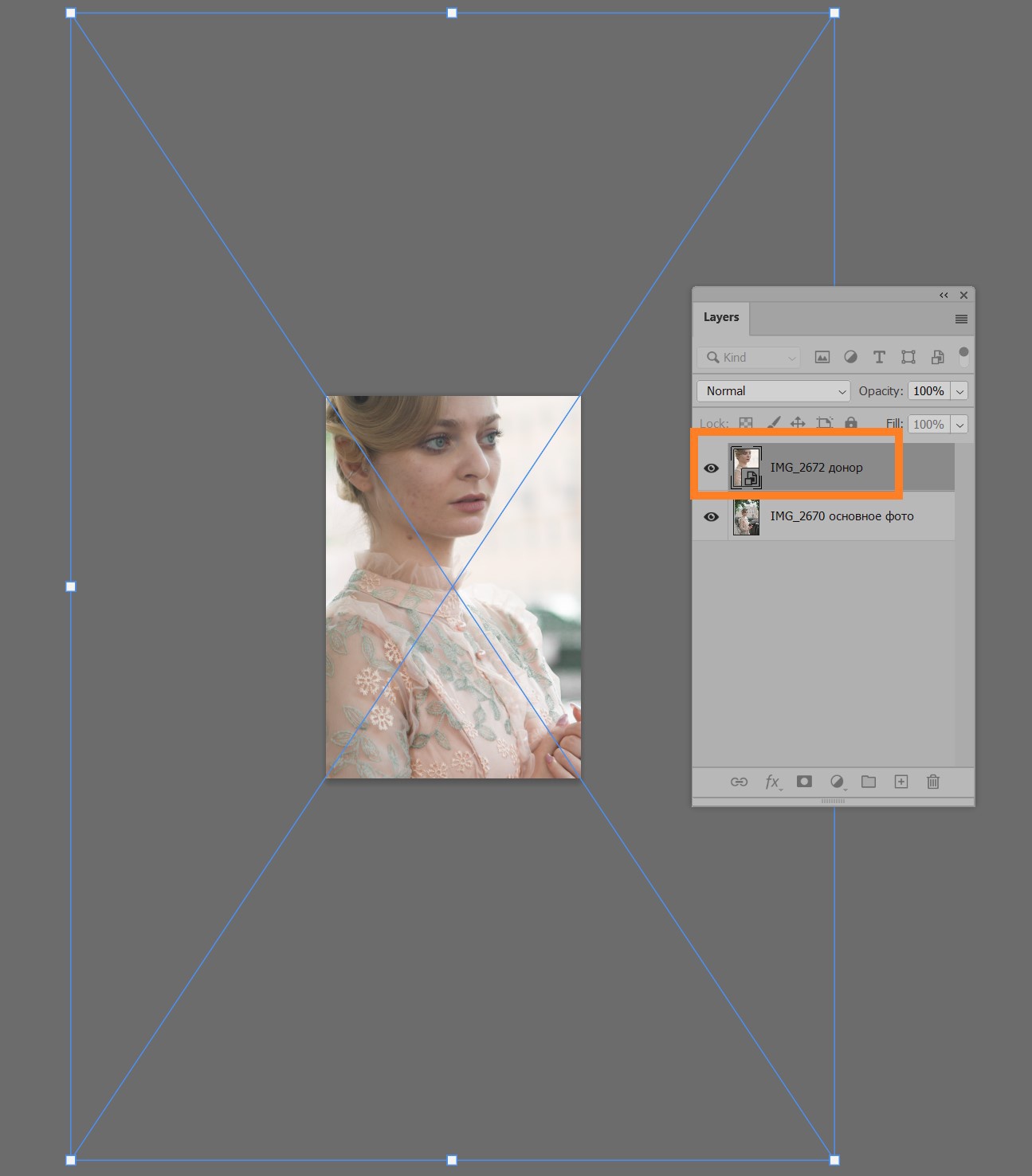Select the Layers tab

(x=721, y=317)
